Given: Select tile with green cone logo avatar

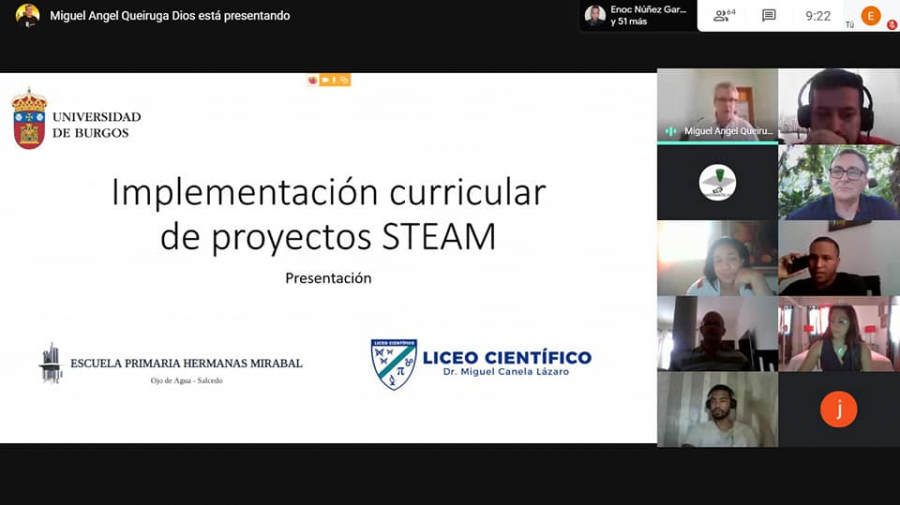Looking at the screenshot, I should (x=717, y=182).
